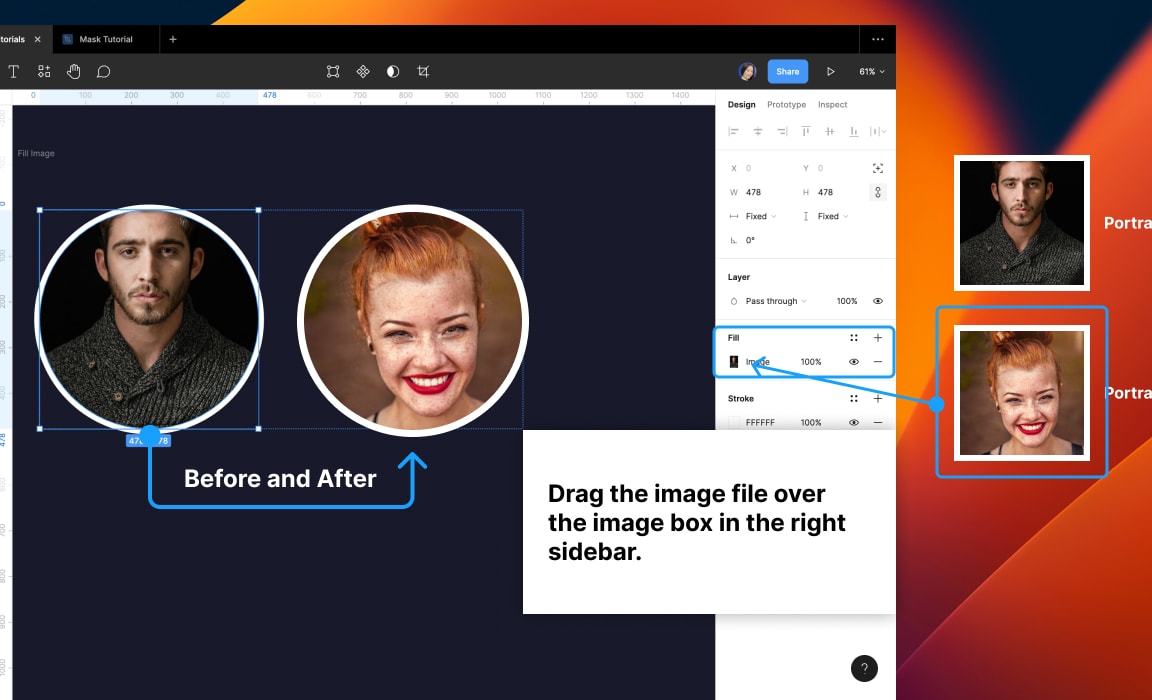Start presentation with Play icon

pyautogui.click(x=830, y=71)
